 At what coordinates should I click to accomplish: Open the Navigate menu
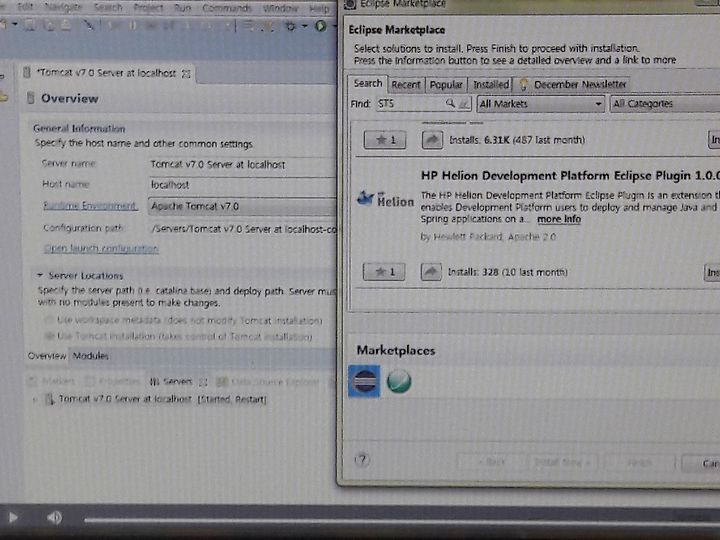[63, 7]
